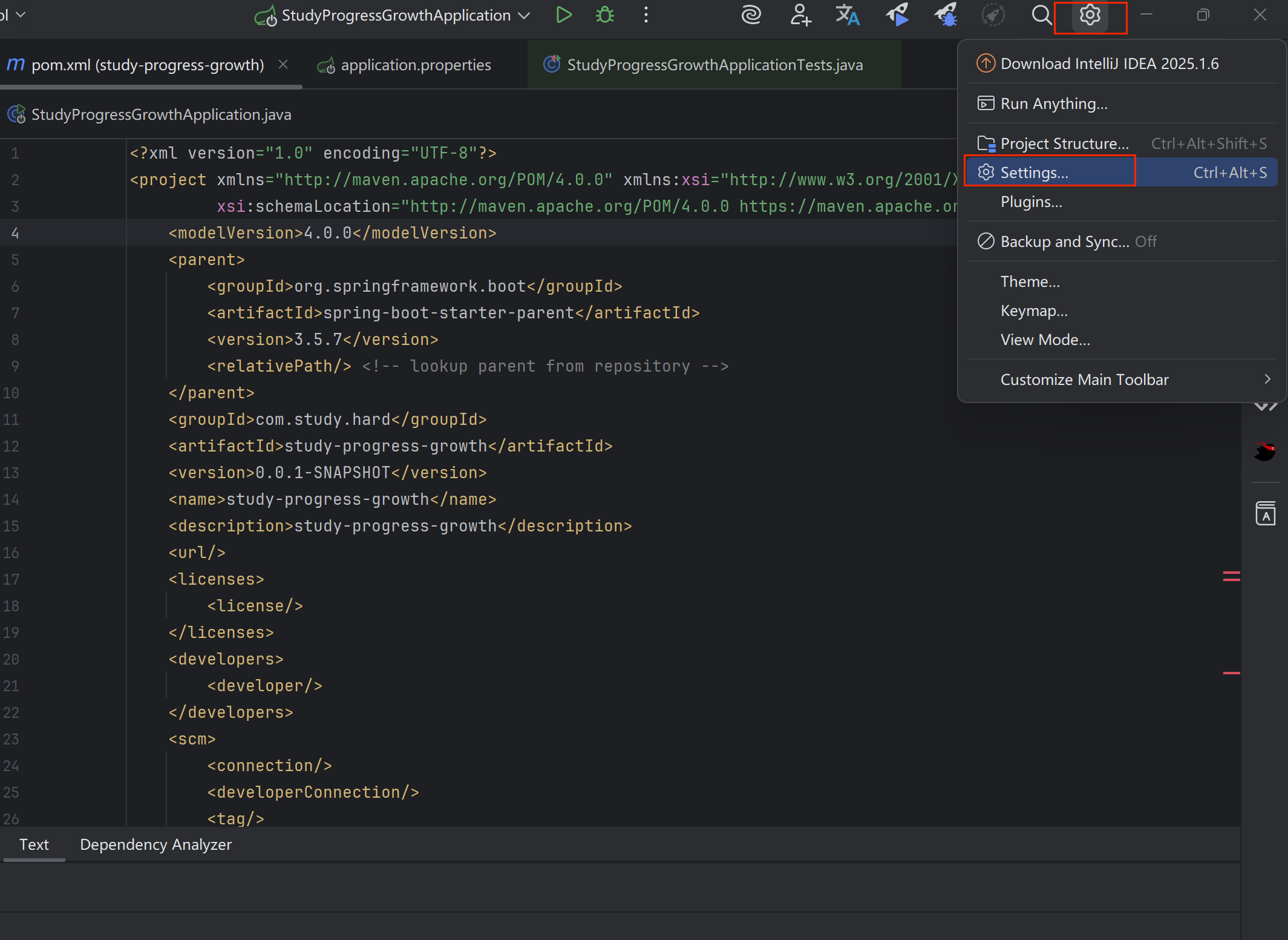
Task: Click the blue rocket run icon
Action: [x=896, y=15]
